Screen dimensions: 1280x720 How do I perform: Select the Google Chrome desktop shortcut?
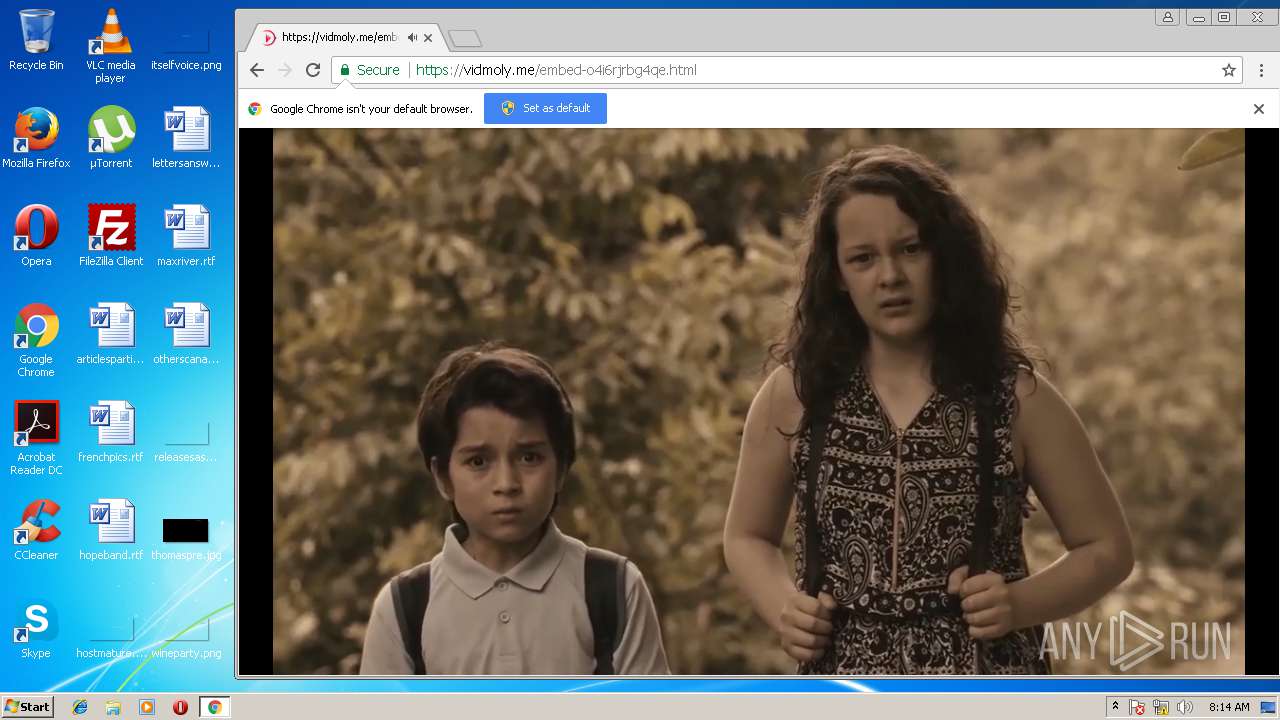click(36, 340)
